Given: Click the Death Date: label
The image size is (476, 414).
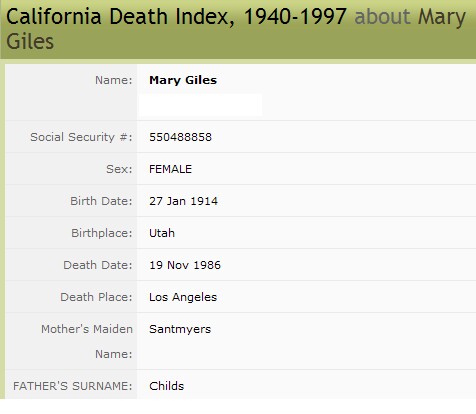Looking at the screenshot, I should pyautogui.click(x=98, y=265).
